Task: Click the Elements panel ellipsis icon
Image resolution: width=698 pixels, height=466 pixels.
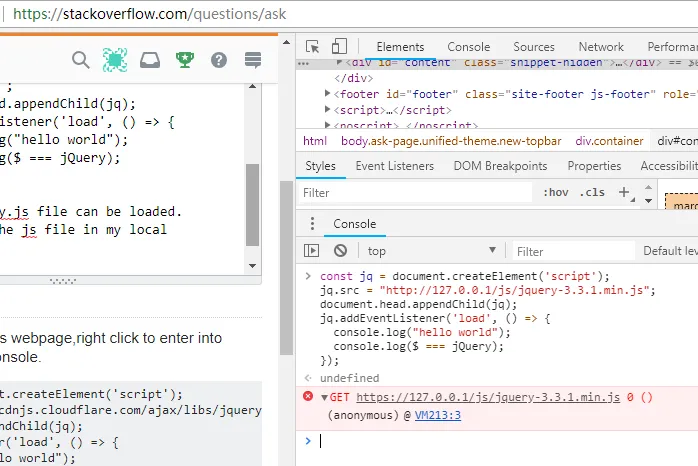Action: pos(303,64)
